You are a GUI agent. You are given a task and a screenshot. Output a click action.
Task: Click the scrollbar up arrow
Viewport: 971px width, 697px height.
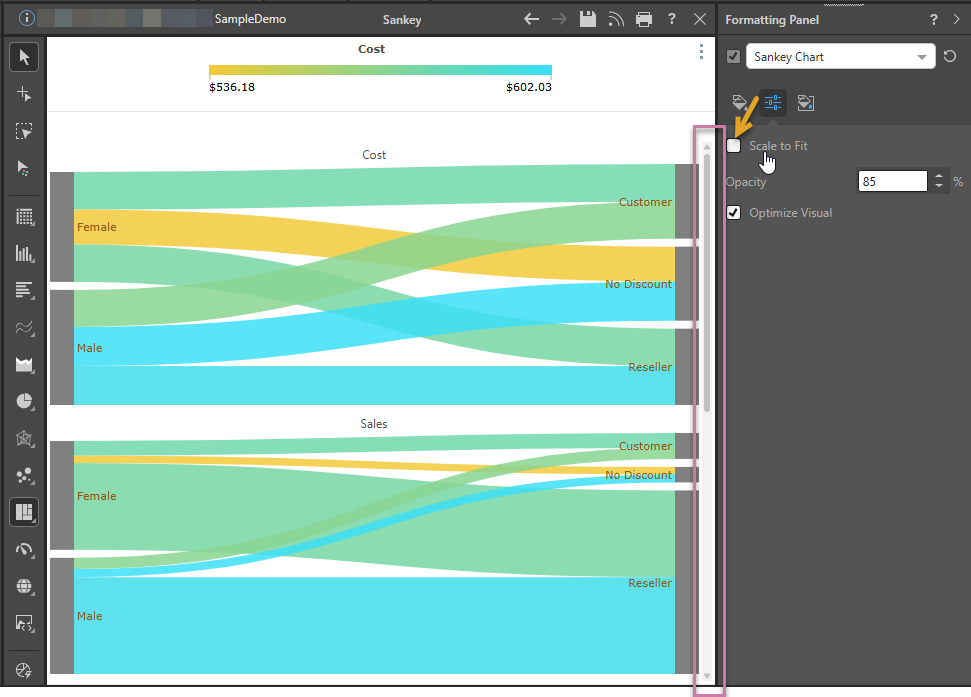707,147
